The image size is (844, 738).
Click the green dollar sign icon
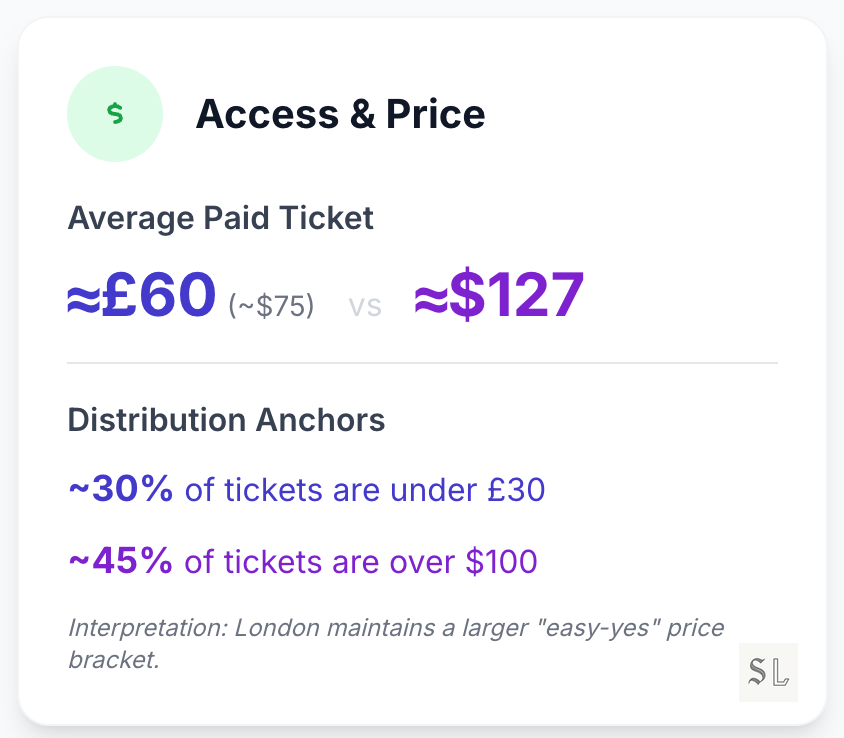coord(115,114)
